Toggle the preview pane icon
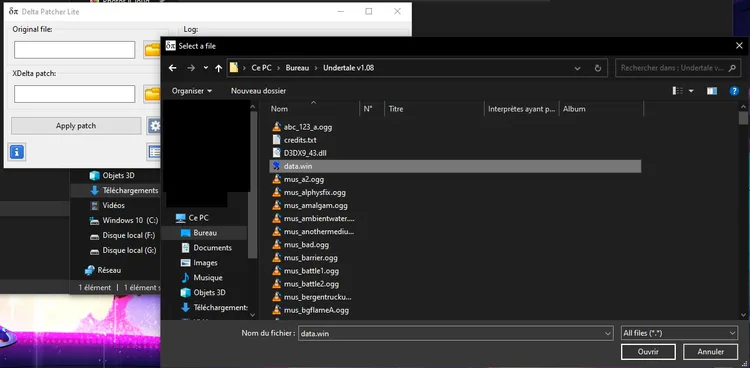 [712, 91]
